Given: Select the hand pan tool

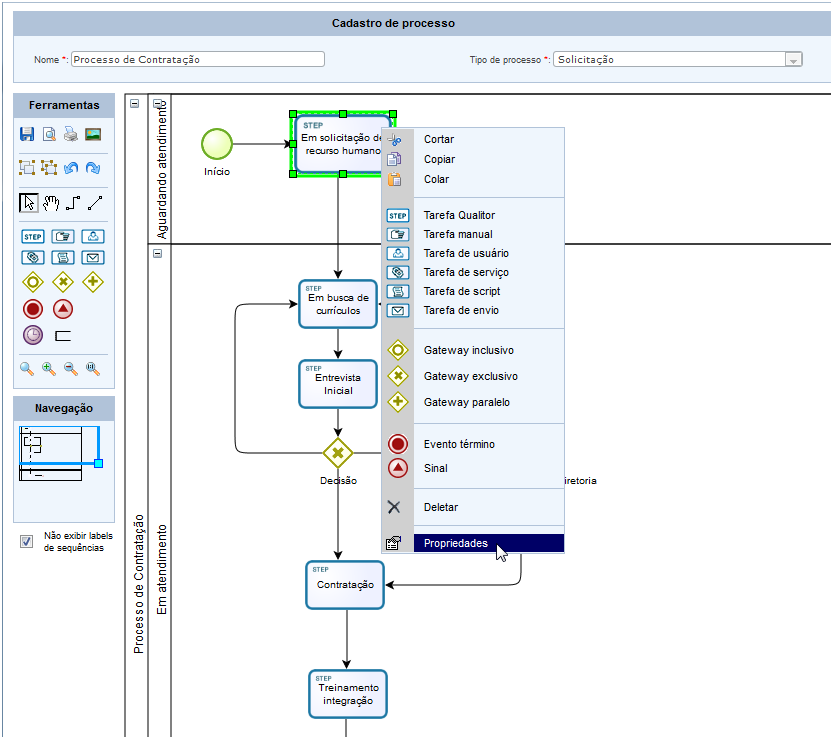Looking at the screenshot, I should pyautogui.click(x=50, y=203).
